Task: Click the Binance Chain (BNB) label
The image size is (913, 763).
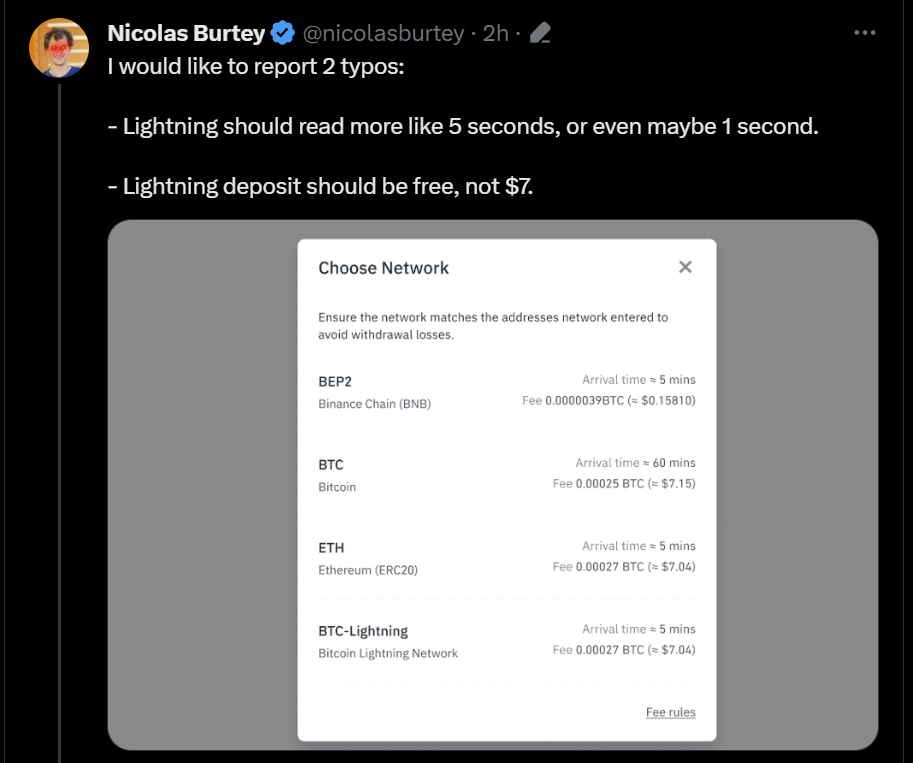Action: [x=374, y=404]
